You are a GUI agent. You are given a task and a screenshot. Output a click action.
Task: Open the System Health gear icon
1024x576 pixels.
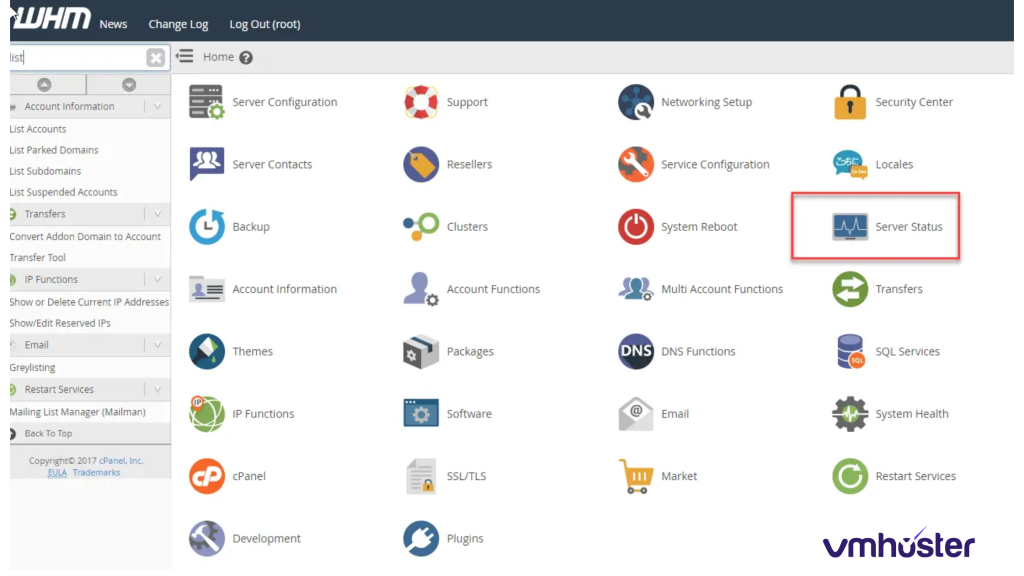point(849,413)
